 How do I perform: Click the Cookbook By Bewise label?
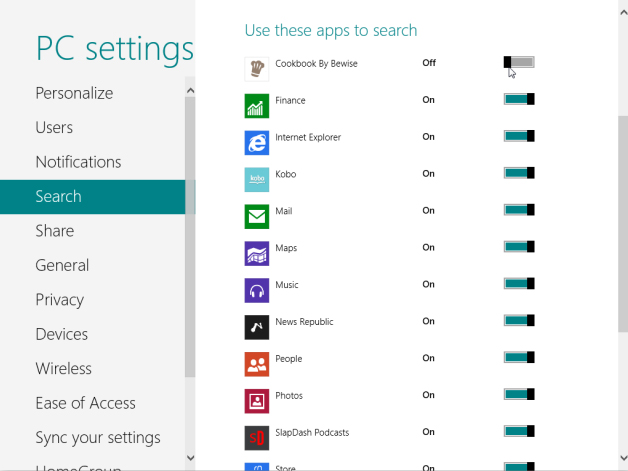[316, 63]
